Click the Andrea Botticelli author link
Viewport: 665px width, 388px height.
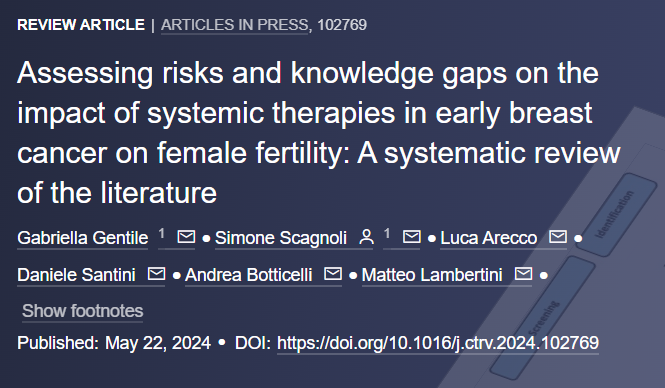coord(249,275)
